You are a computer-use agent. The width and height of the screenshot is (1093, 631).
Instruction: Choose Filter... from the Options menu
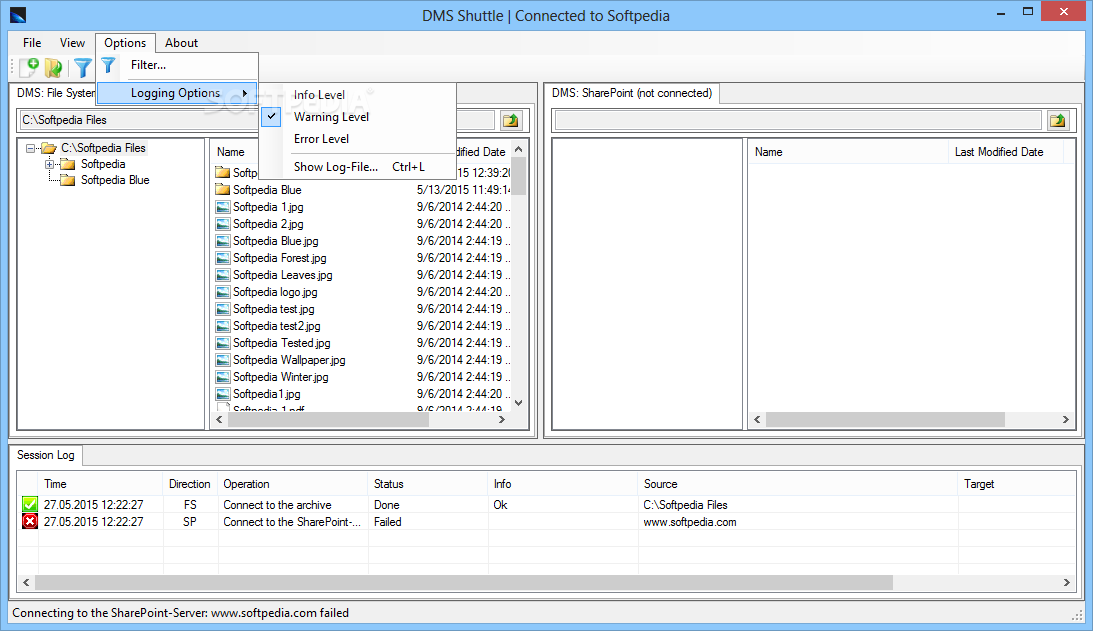148,65
